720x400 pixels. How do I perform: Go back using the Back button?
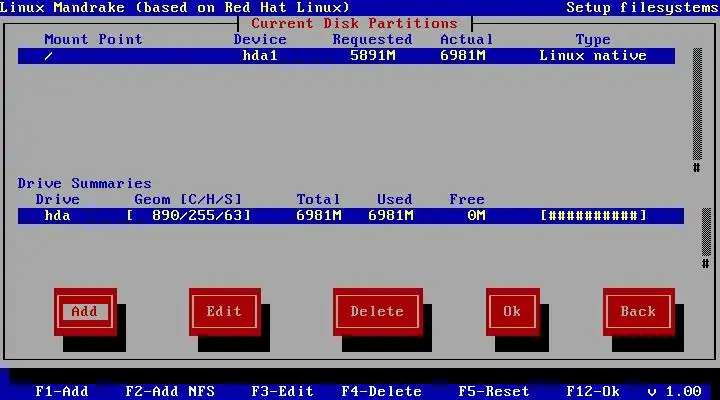[x=639, y=312]
